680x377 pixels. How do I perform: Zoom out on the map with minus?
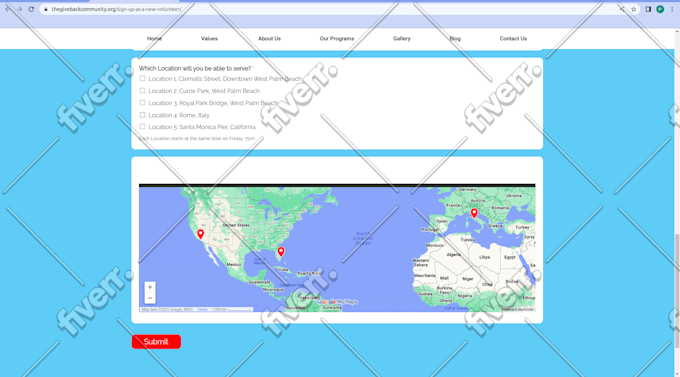click(x=150, y=298)
